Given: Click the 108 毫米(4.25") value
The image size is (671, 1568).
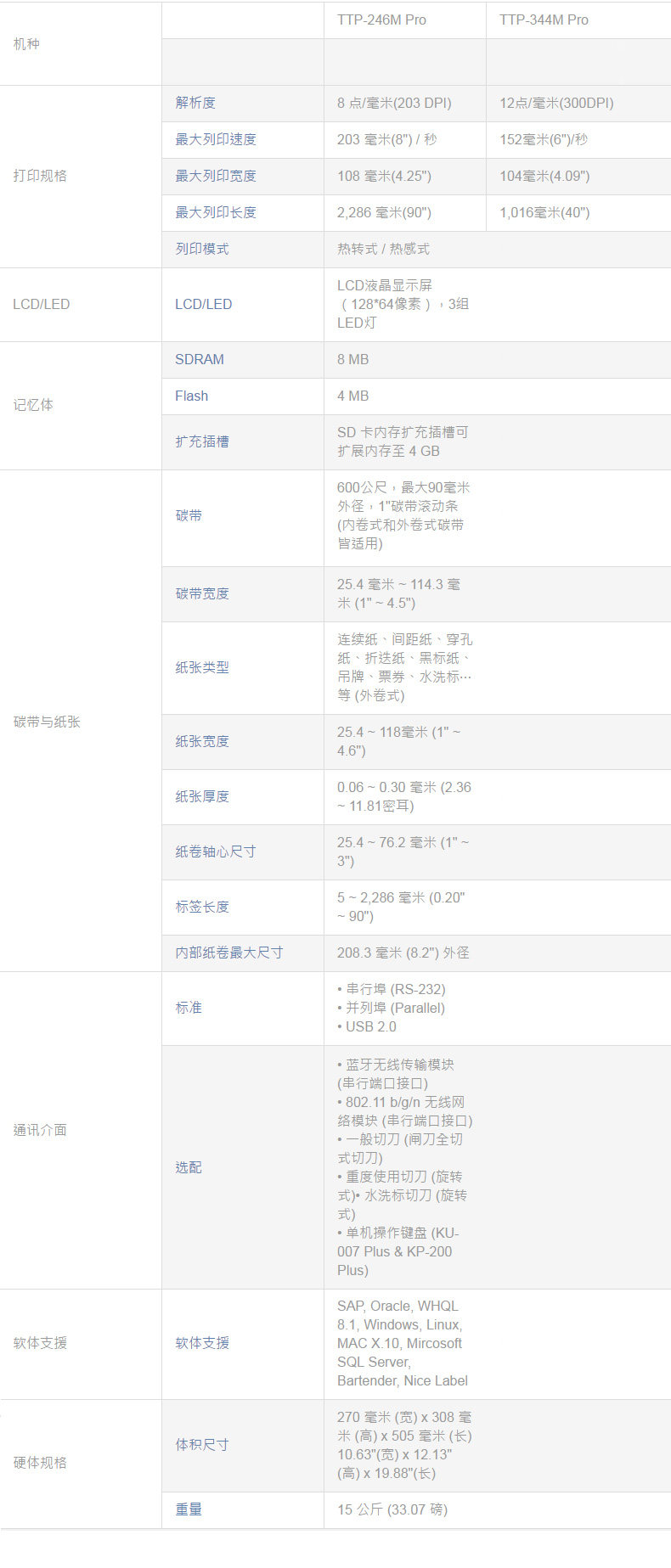Looking at the screenshot, I should [384, 176].
